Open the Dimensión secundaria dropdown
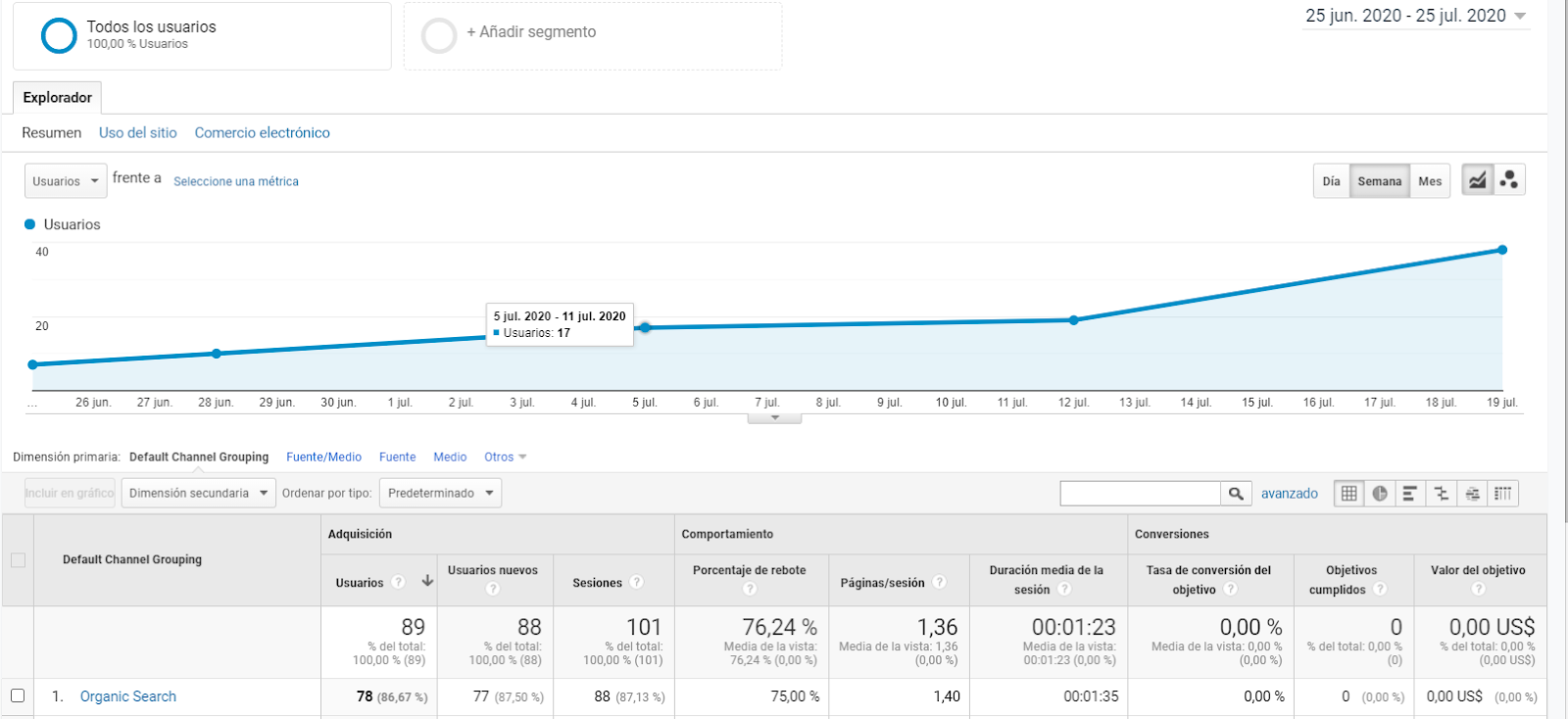This screenshot has height=719, width=1568. click(x=198, y=493)
